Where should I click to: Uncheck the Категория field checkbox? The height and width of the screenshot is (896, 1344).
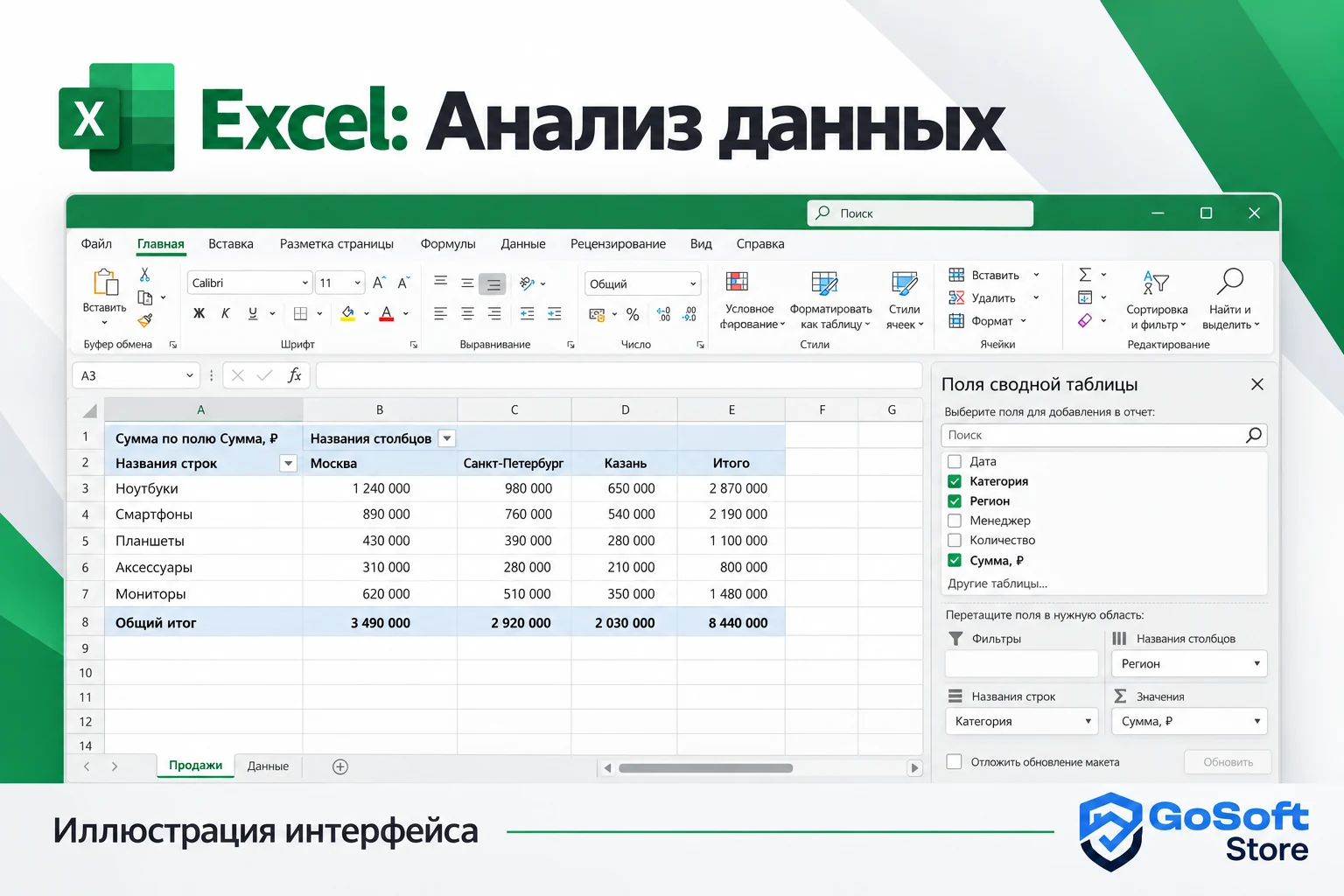(955, 481)
